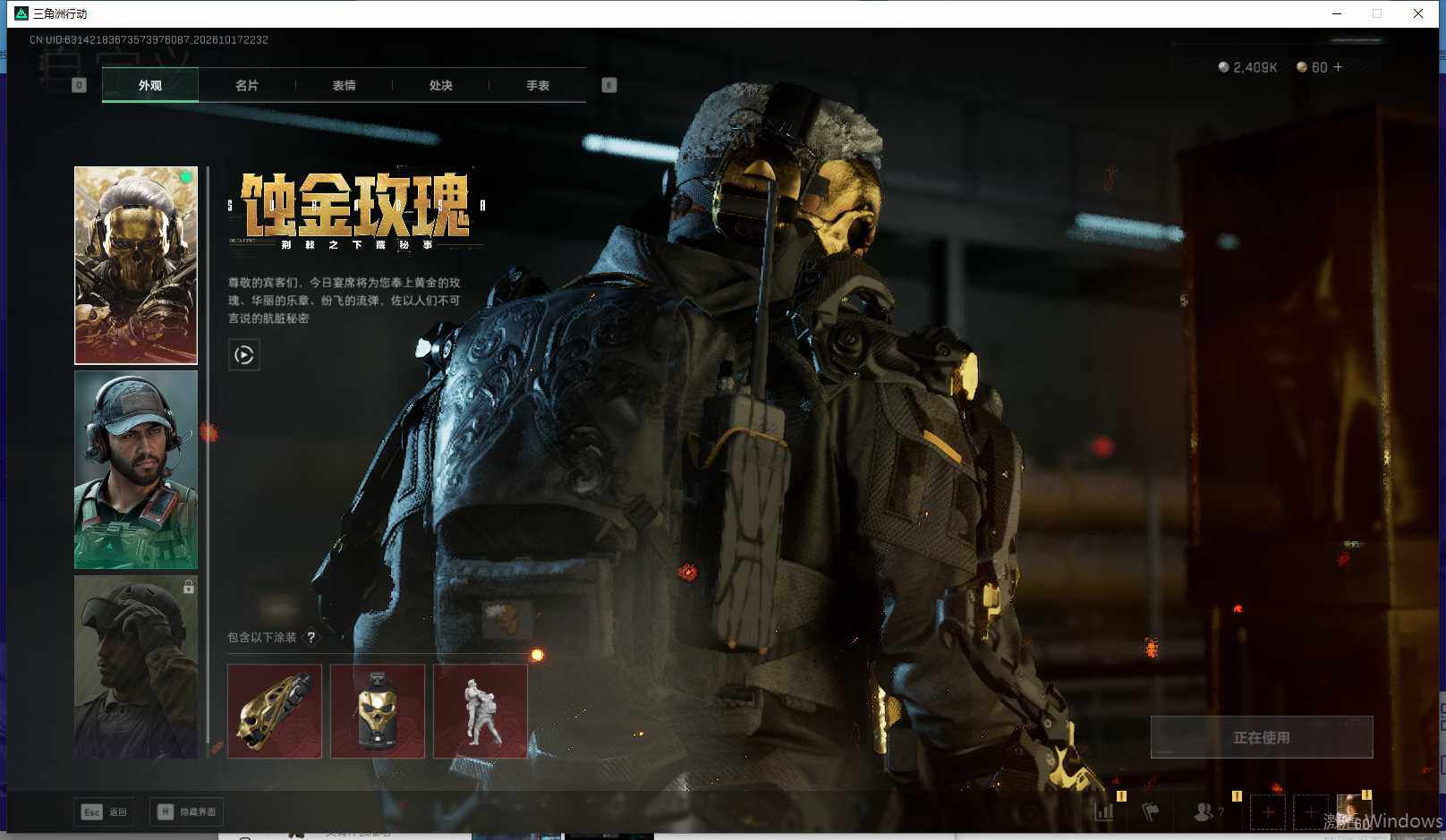Image resolution: width=1446 pixels, height=840 pixels.
Task: Click the Q previous-tab key icon
Action: pyautogui.click(x=79, y=85)
